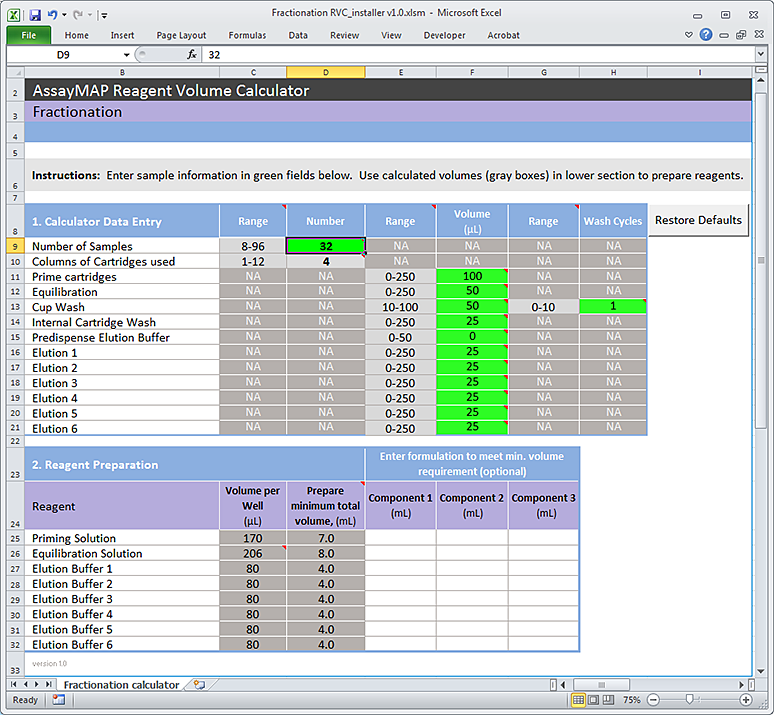Open the File tab
This screenshot has width=774, height=715.
tap(28, 35)
